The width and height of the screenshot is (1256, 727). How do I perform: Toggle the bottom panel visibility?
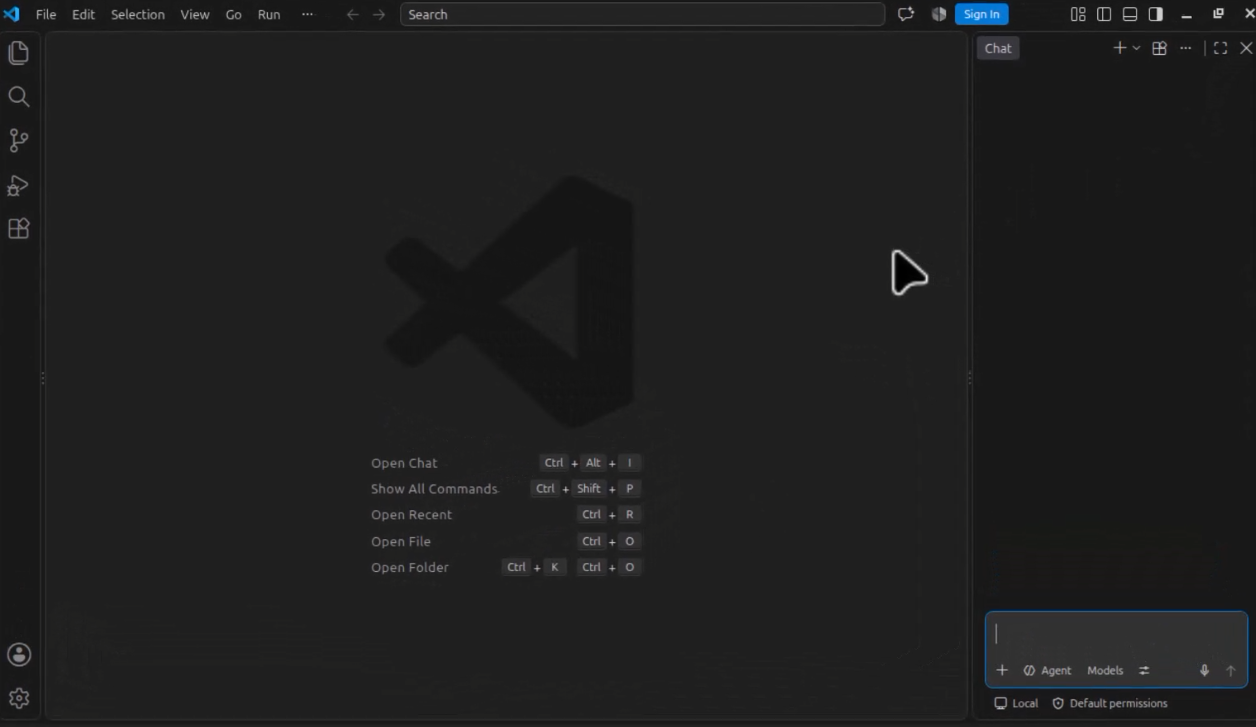click(1130, 14)
